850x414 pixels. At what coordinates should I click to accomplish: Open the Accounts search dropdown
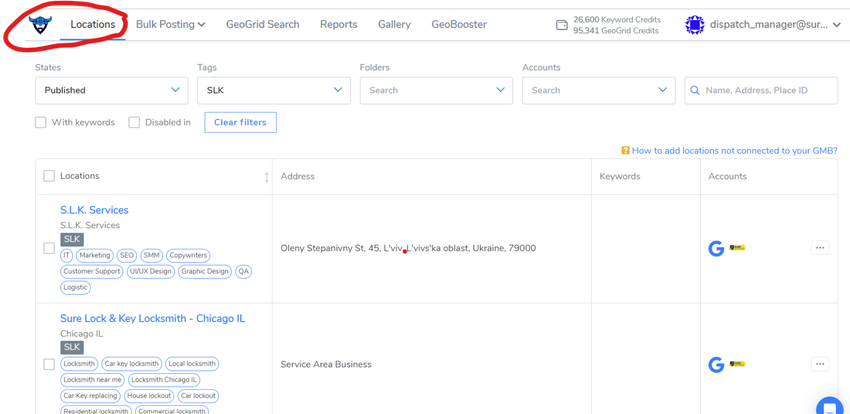[598, 90]
